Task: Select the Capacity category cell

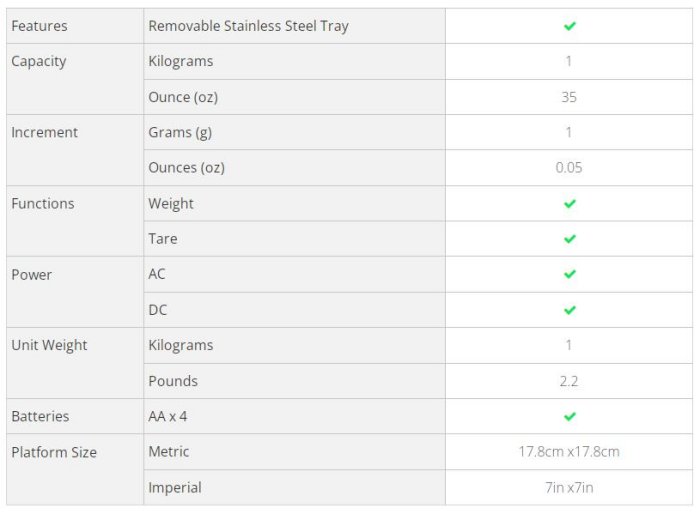Action: [x=39, y=61]
